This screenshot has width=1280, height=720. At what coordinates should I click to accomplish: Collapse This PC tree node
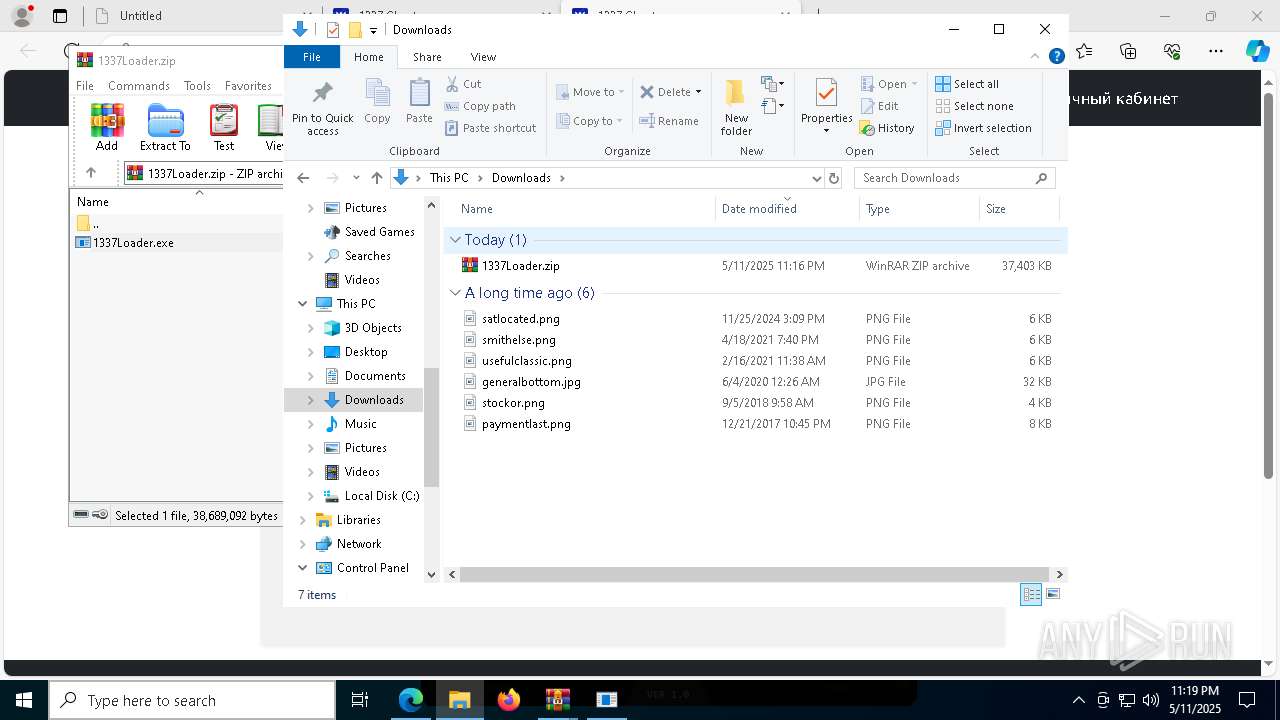click(x=302, y=304)
